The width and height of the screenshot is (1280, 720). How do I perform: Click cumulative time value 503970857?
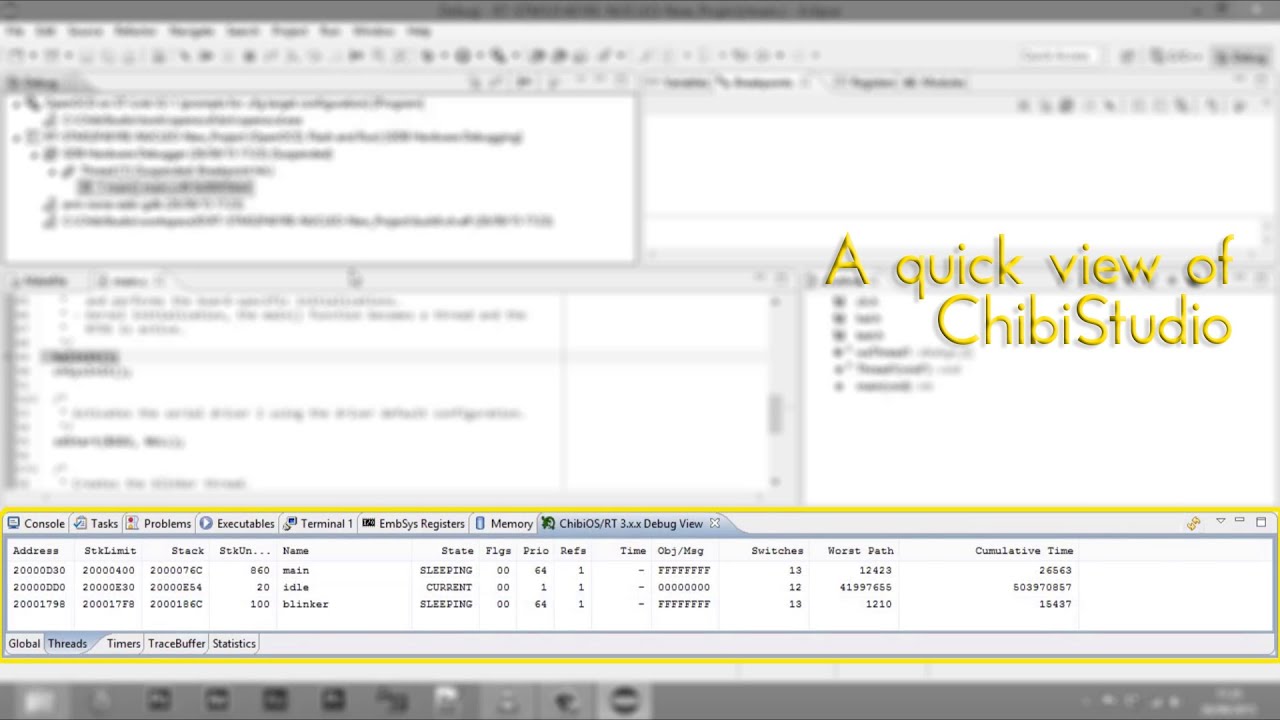1042,587
